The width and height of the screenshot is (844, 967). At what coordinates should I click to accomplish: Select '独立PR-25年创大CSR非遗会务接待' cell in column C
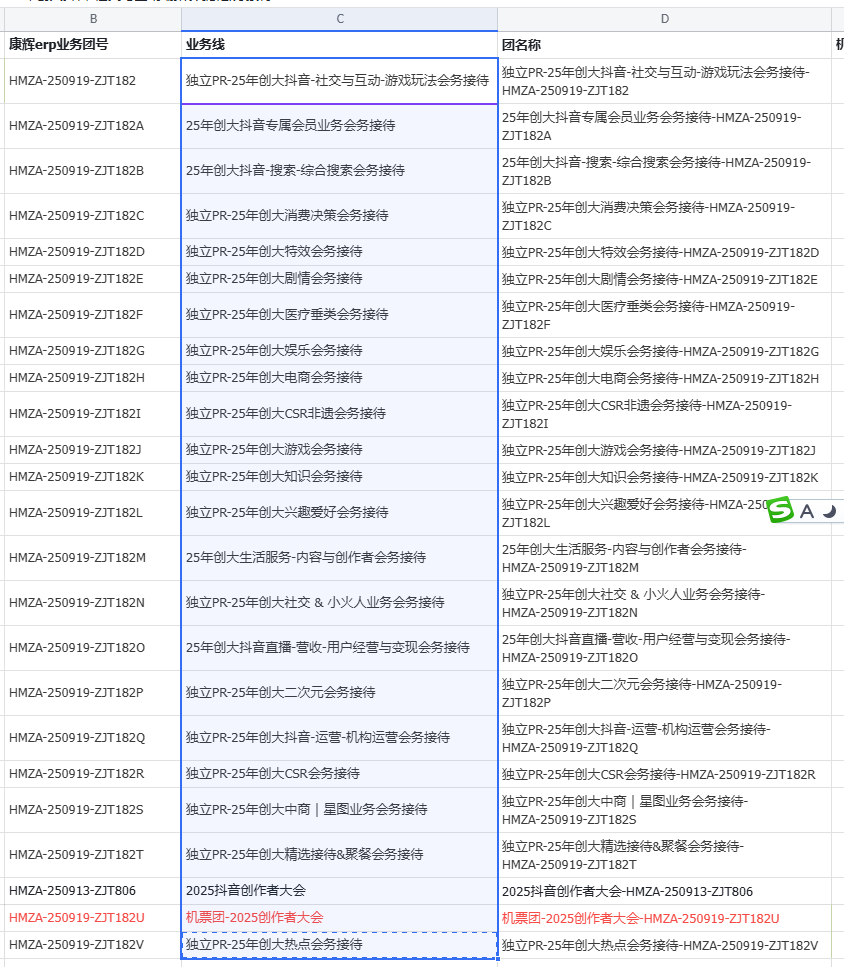339,414
